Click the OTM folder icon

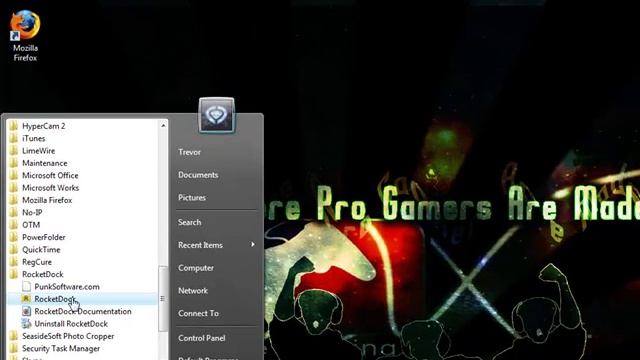[x=13, y=224]
